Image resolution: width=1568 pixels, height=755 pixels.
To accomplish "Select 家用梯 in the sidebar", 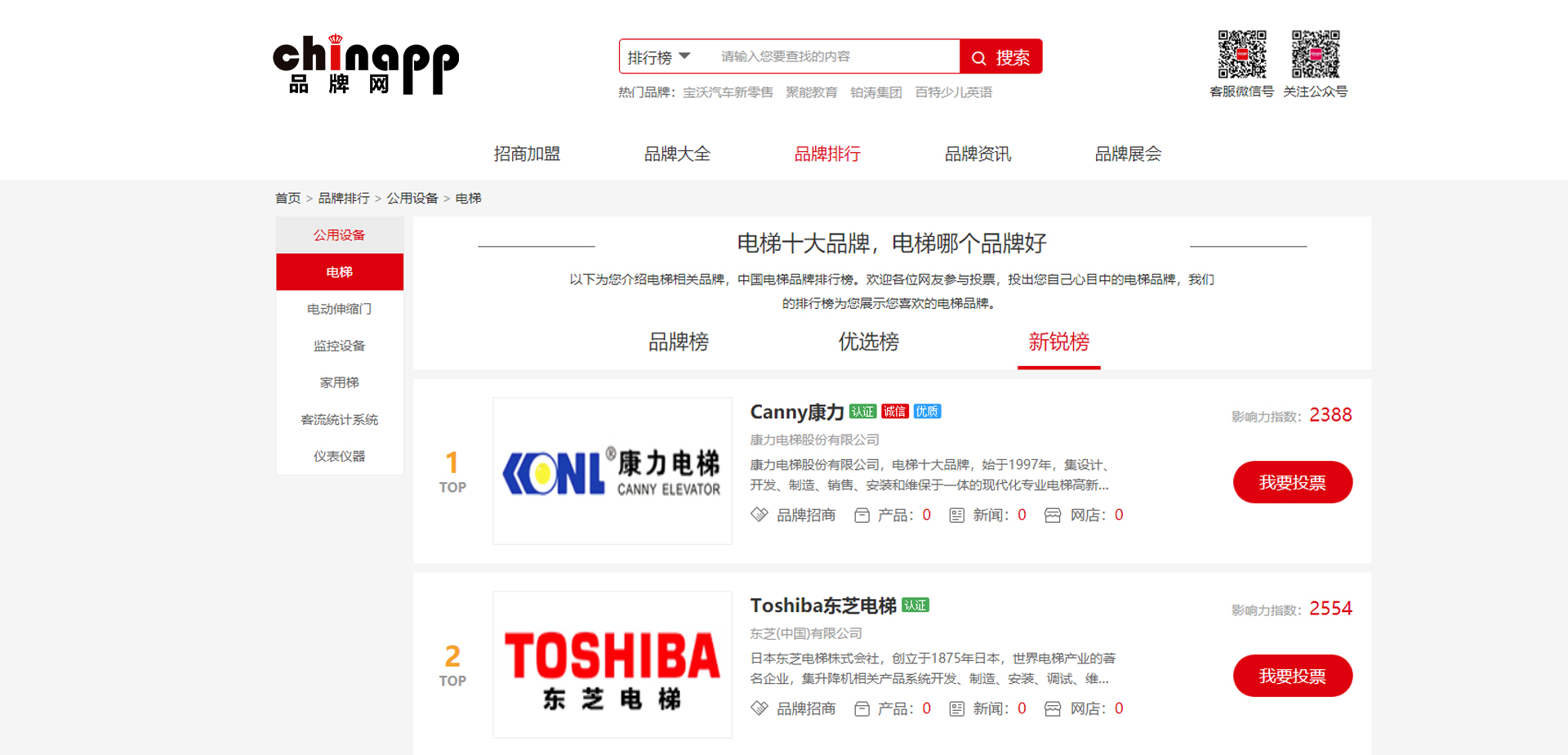I will click(340, 382).
